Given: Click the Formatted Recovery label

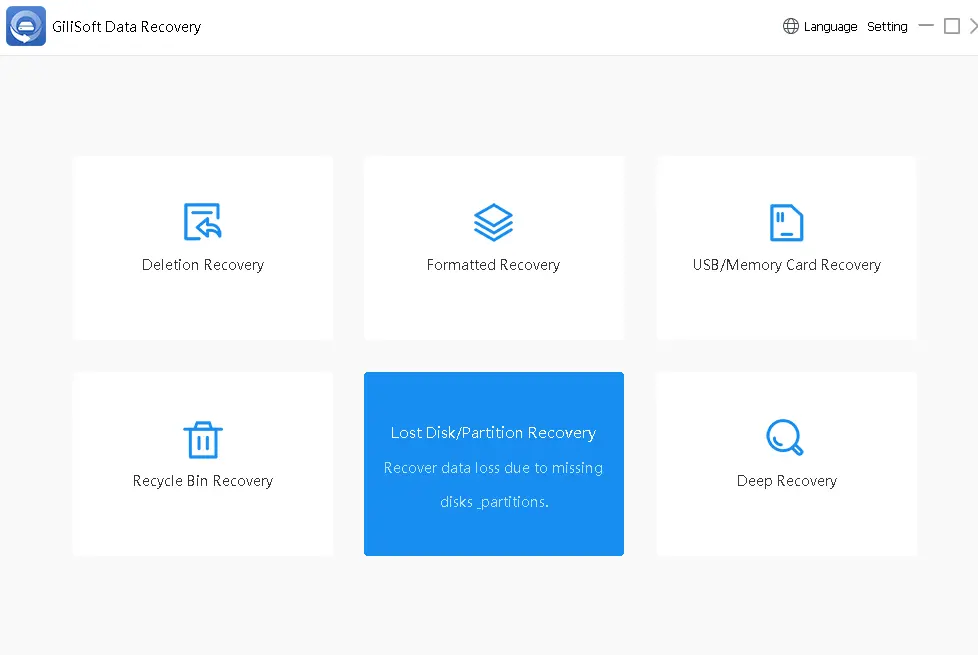Looking at the screenshot, I should point(493,265).
